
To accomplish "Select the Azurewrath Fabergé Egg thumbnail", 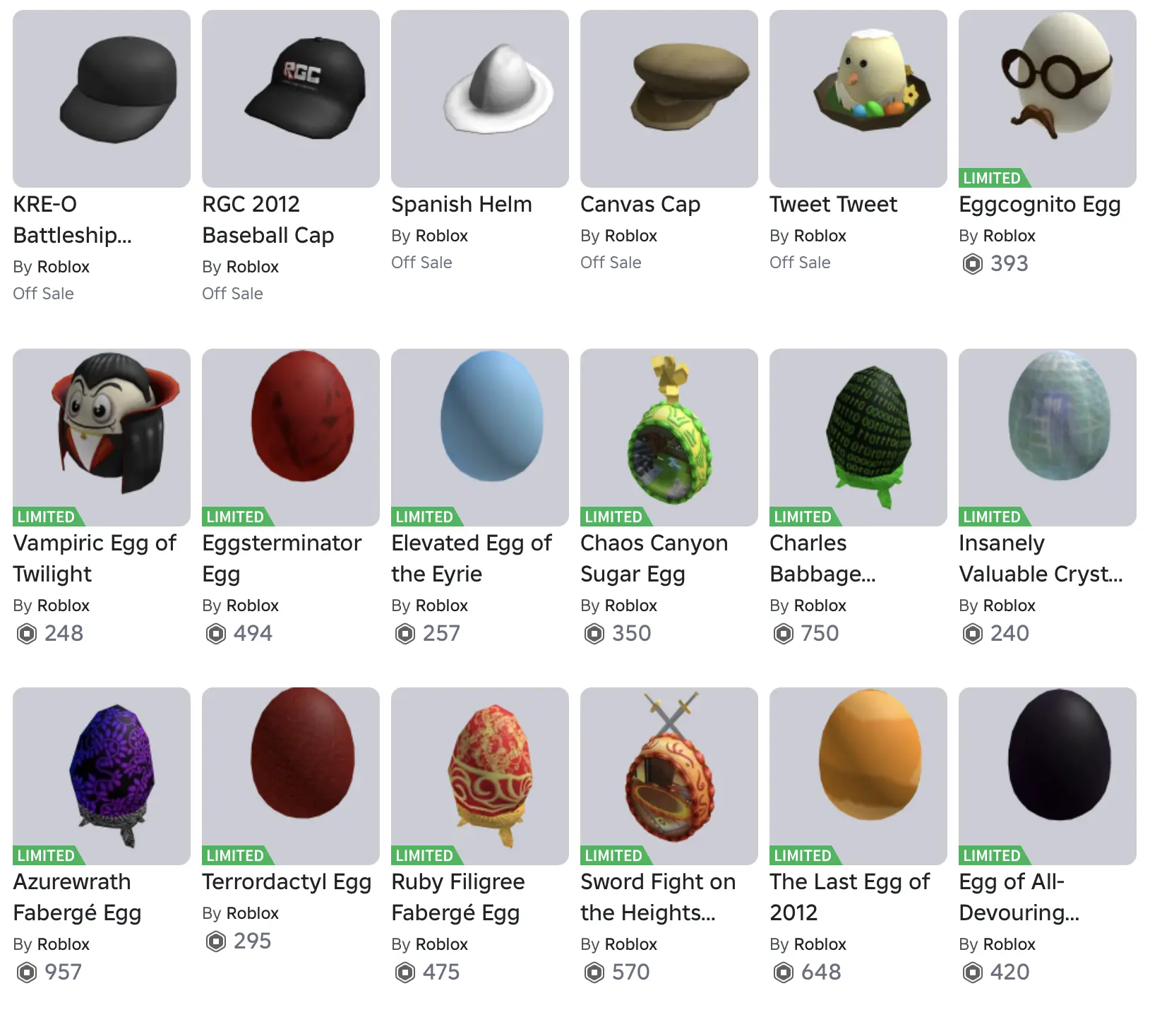I will pyautogui.click(x=102, y=776).
